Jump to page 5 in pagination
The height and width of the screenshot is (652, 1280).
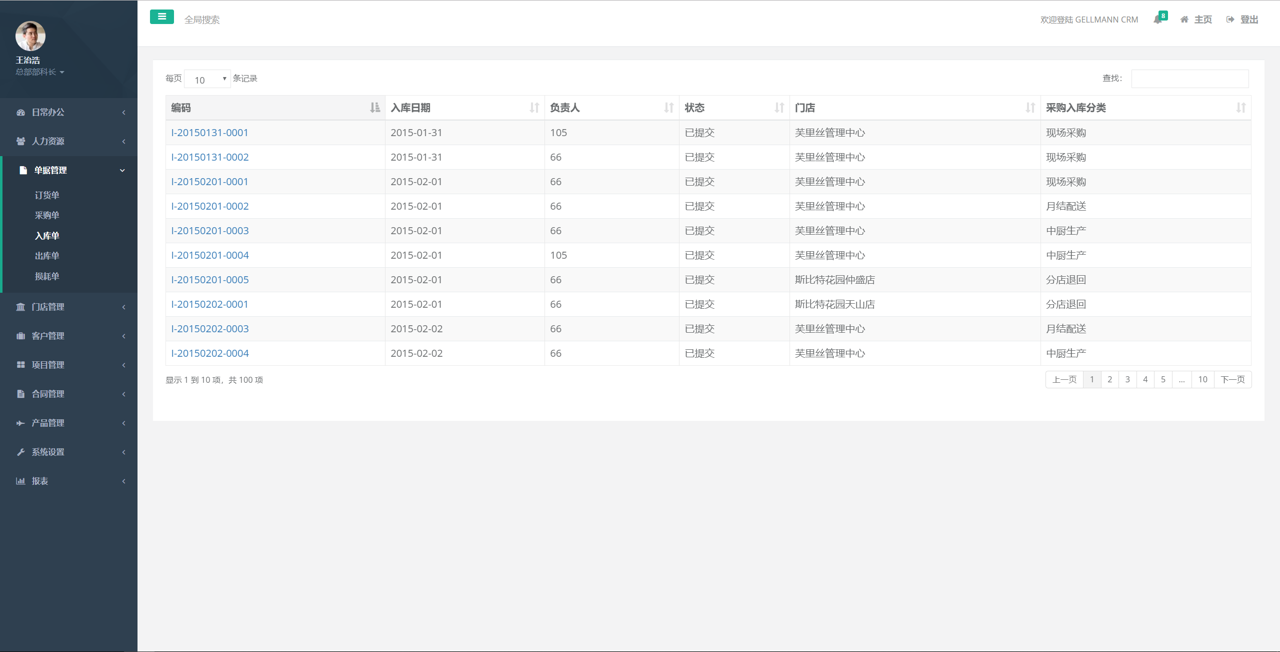pyautogui.click(x=1163, y=380)
